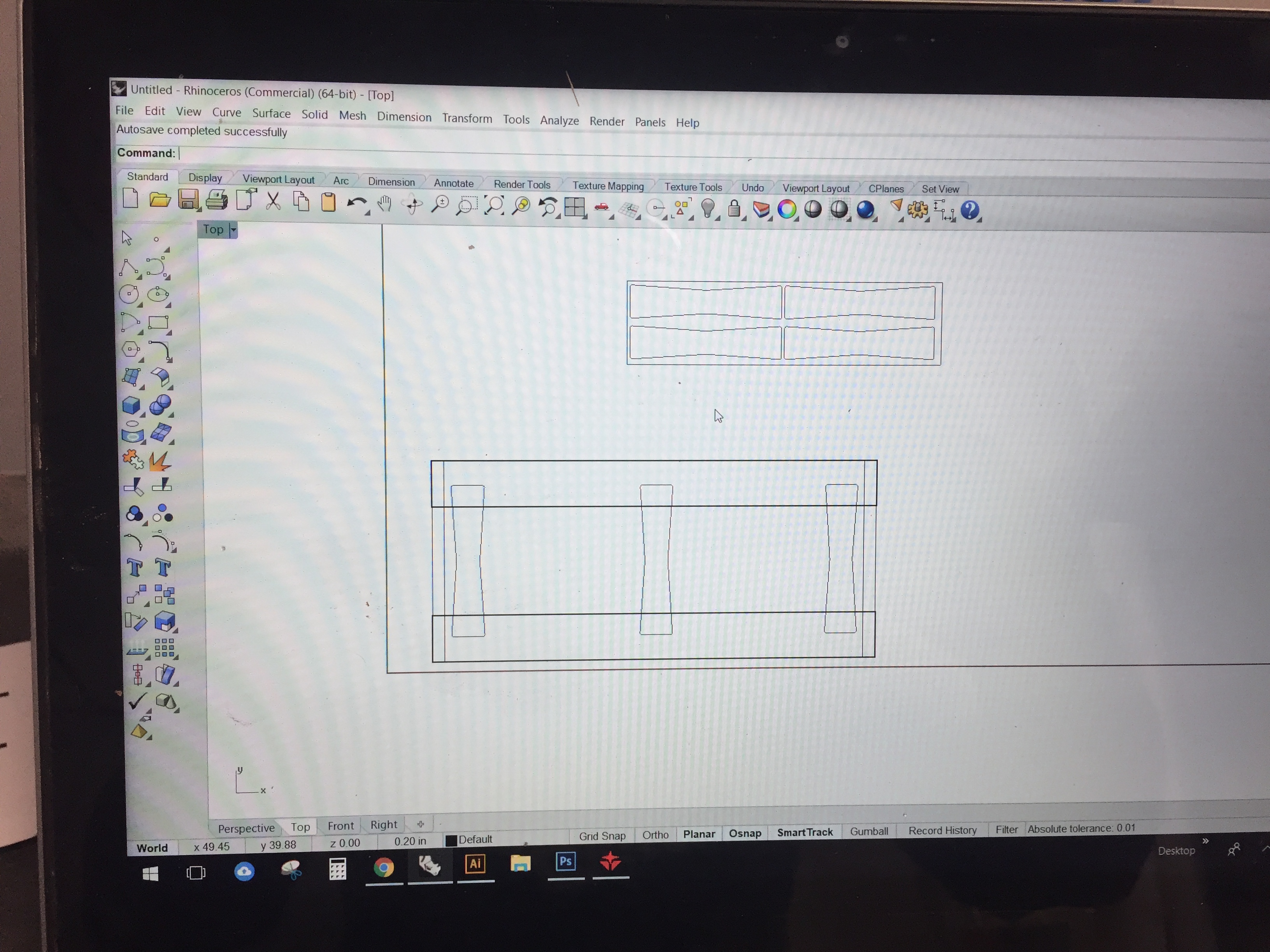Open the Options gear icon

[x=917, y=210]
